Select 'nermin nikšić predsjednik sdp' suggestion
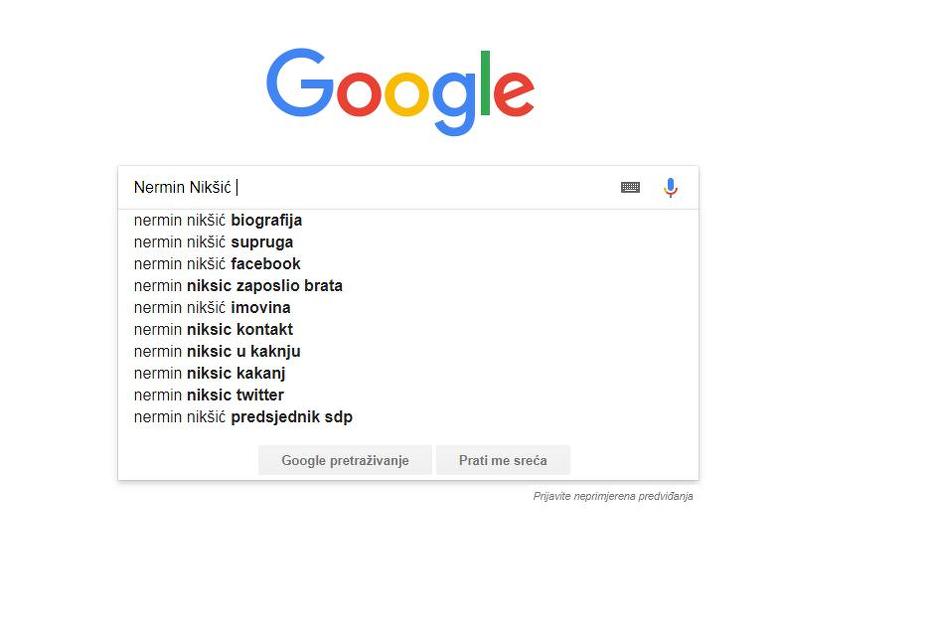This screenshot has width=938, height=635. [243, 418]
